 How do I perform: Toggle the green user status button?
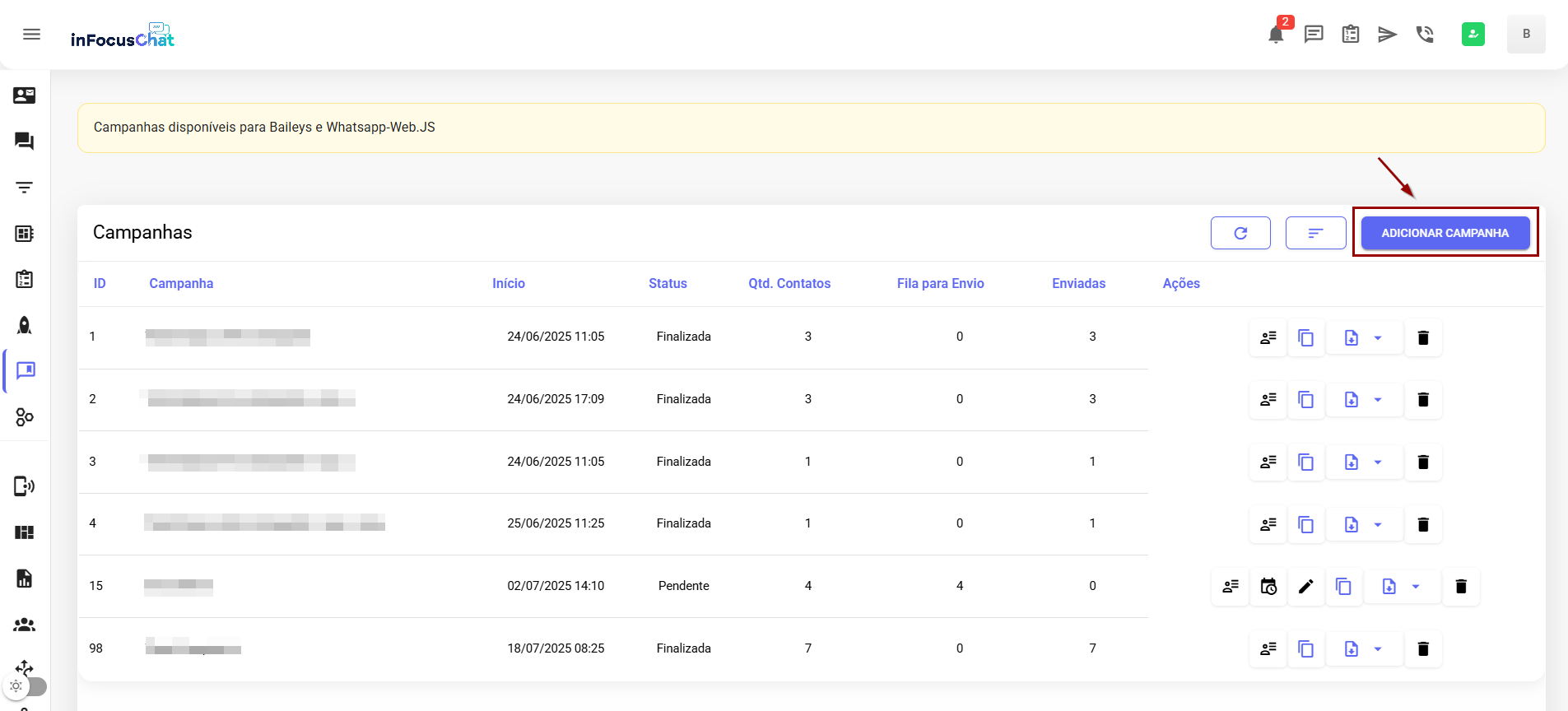pyautogui.click(x=1473, y=35)
